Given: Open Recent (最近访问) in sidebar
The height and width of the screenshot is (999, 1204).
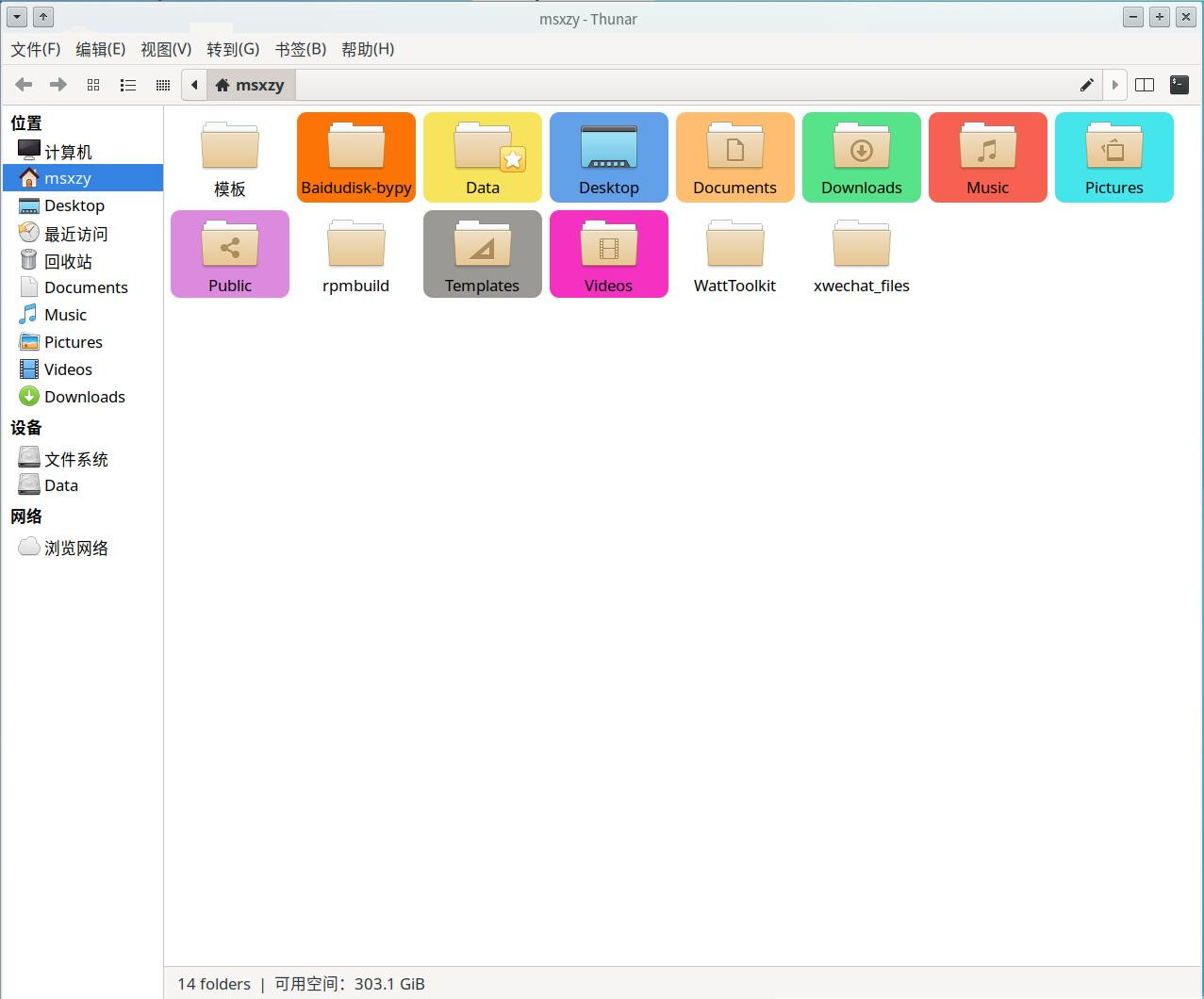Looking at the screenshot, I should tap(75, 234).
